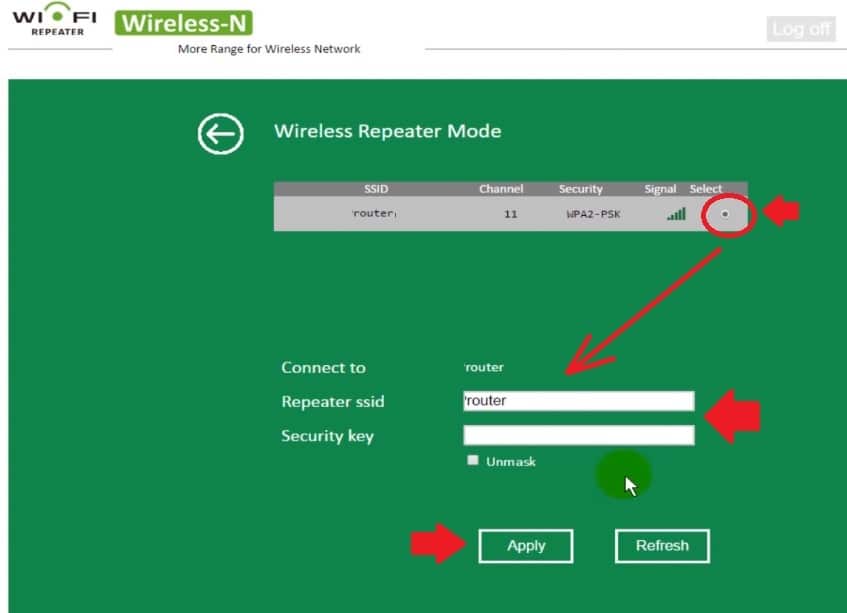Click the red arrow next to the input fields
847x613 pixels.
click(733, 416)
